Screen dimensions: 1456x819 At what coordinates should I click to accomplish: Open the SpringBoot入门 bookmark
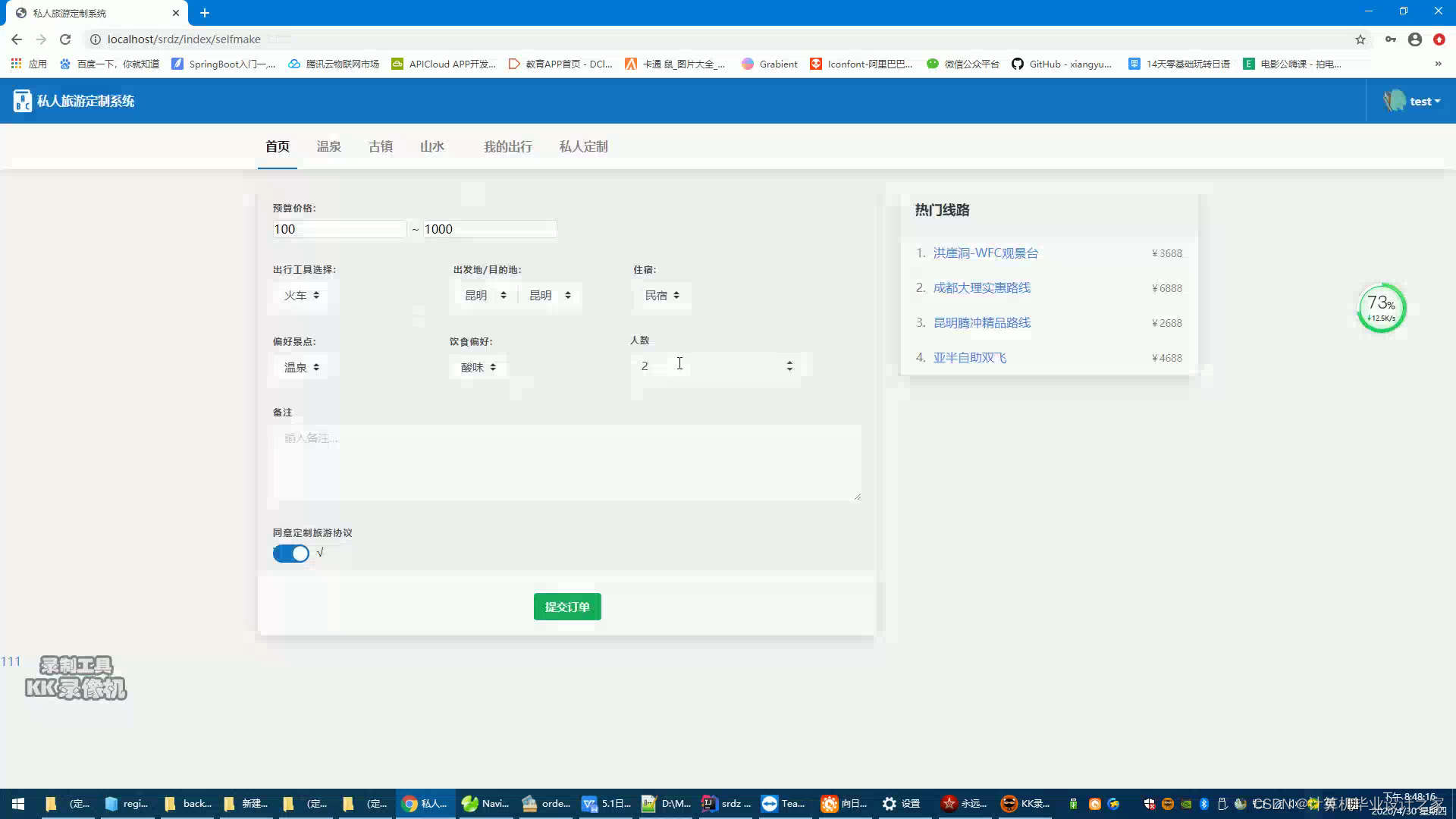coord(225,64)
